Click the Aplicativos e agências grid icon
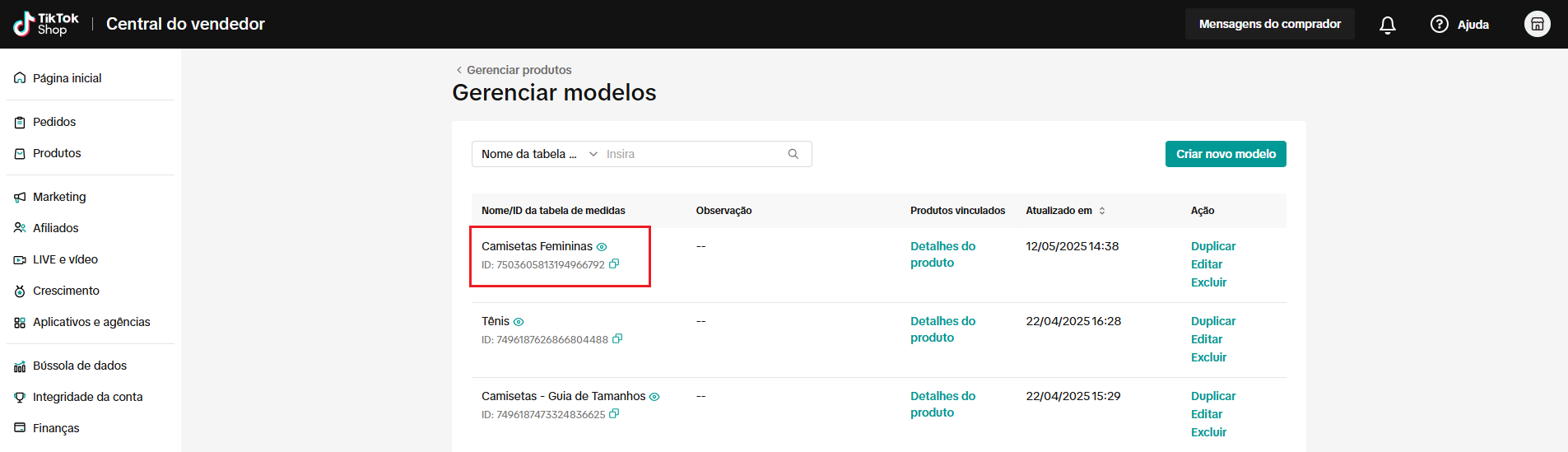Viewport: 1568px width, 452px height. 20,322
